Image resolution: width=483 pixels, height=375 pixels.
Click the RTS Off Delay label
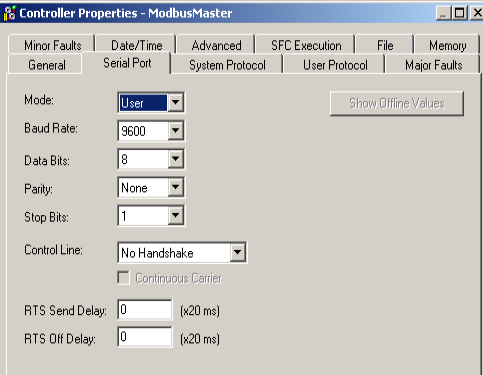click(x=60, y=339)
